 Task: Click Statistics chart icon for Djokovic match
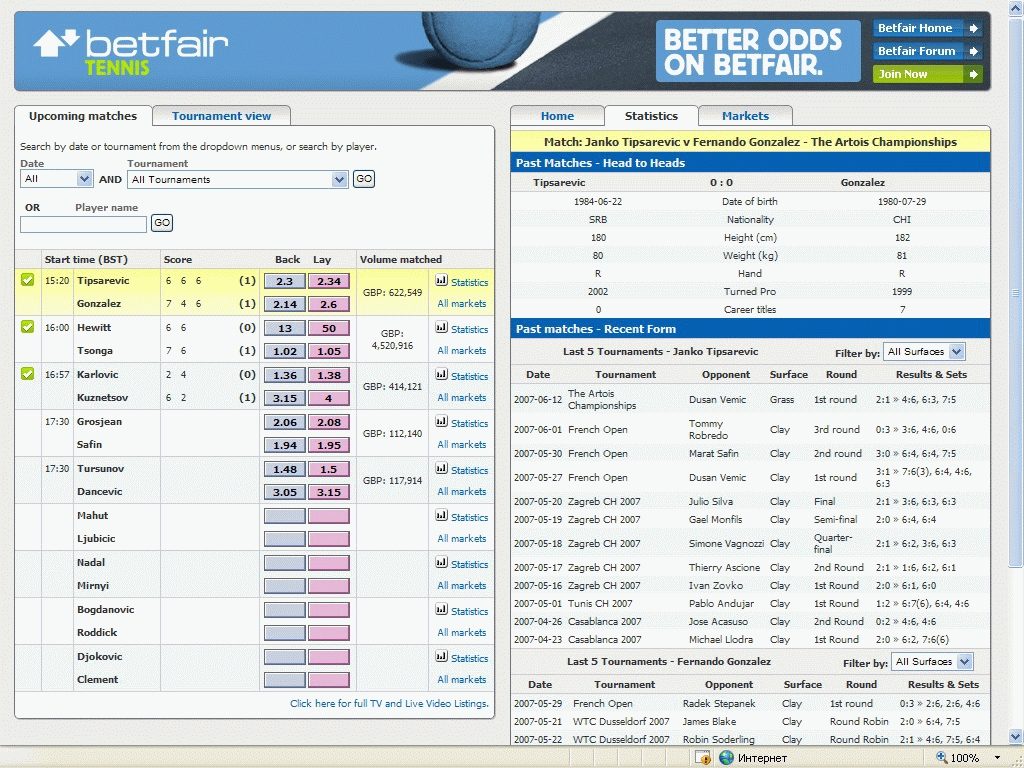[441, 658]
